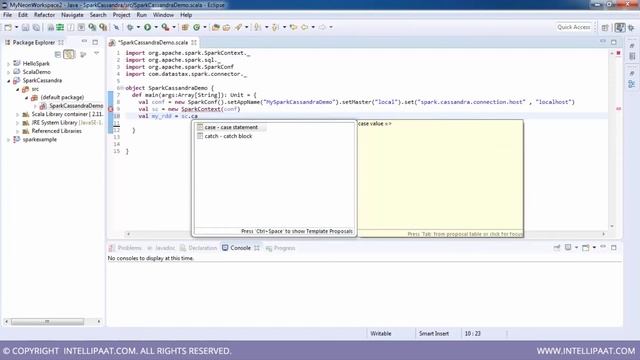
Task: Click the Smart Insert status bar entry
Action: (433, 334)
